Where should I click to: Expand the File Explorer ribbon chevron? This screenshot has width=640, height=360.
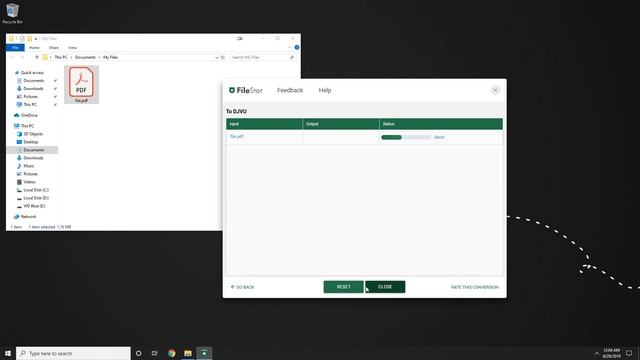290,47
